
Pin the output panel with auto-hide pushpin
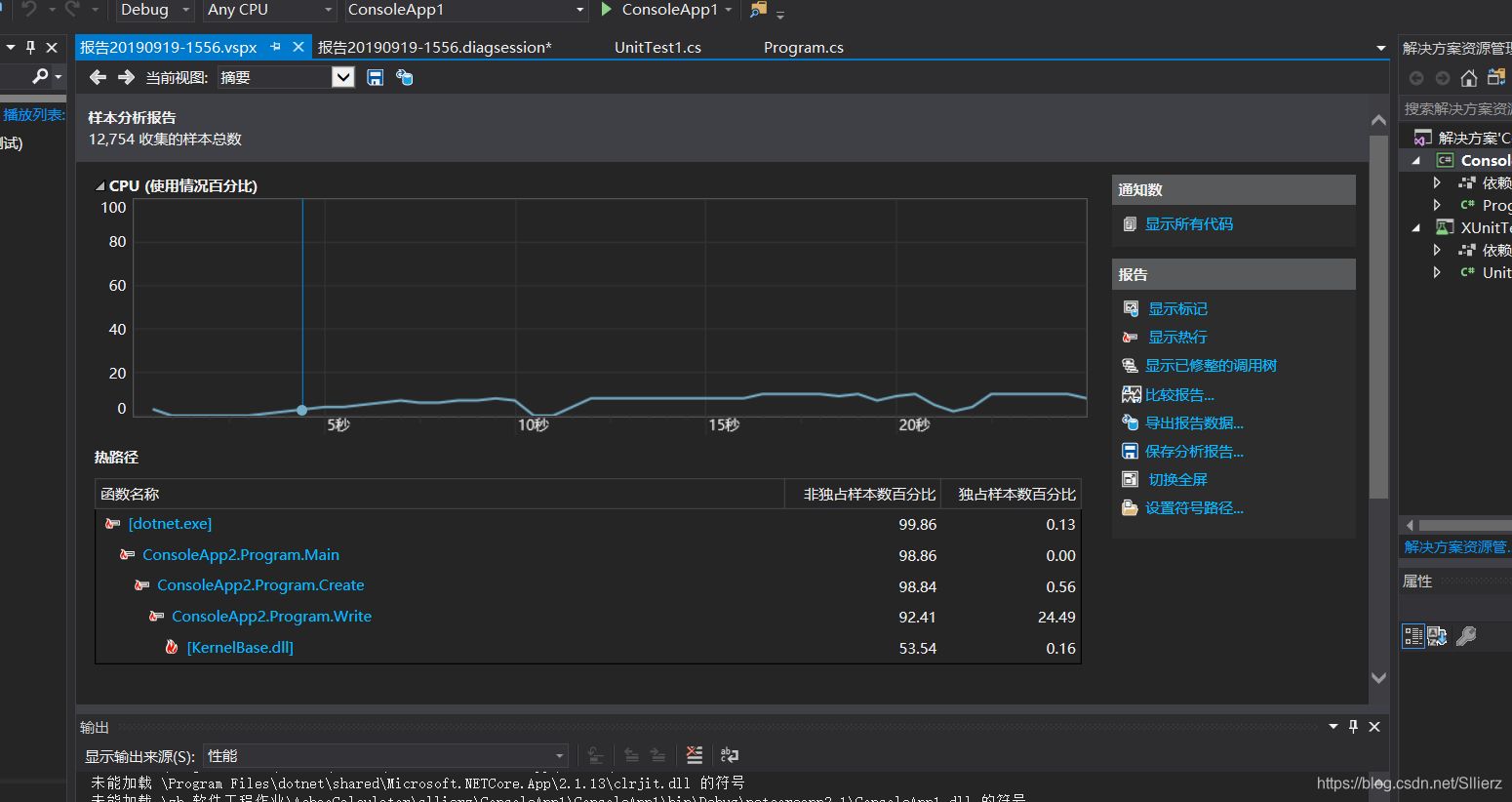click(1353, 727)
